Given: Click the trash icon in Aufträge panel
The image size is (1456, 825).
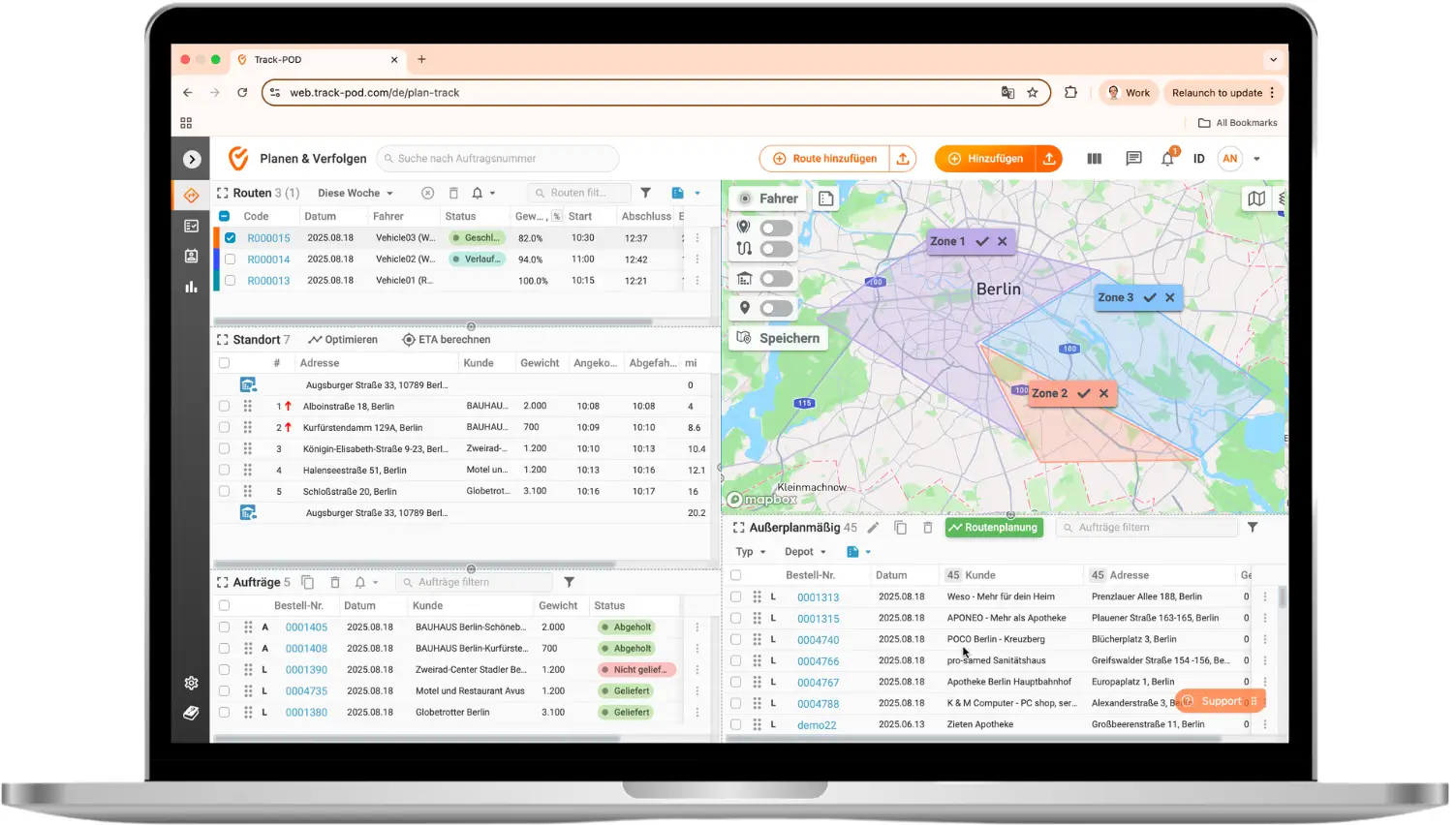Looking at the screenshot, I should tap(335, 582).
